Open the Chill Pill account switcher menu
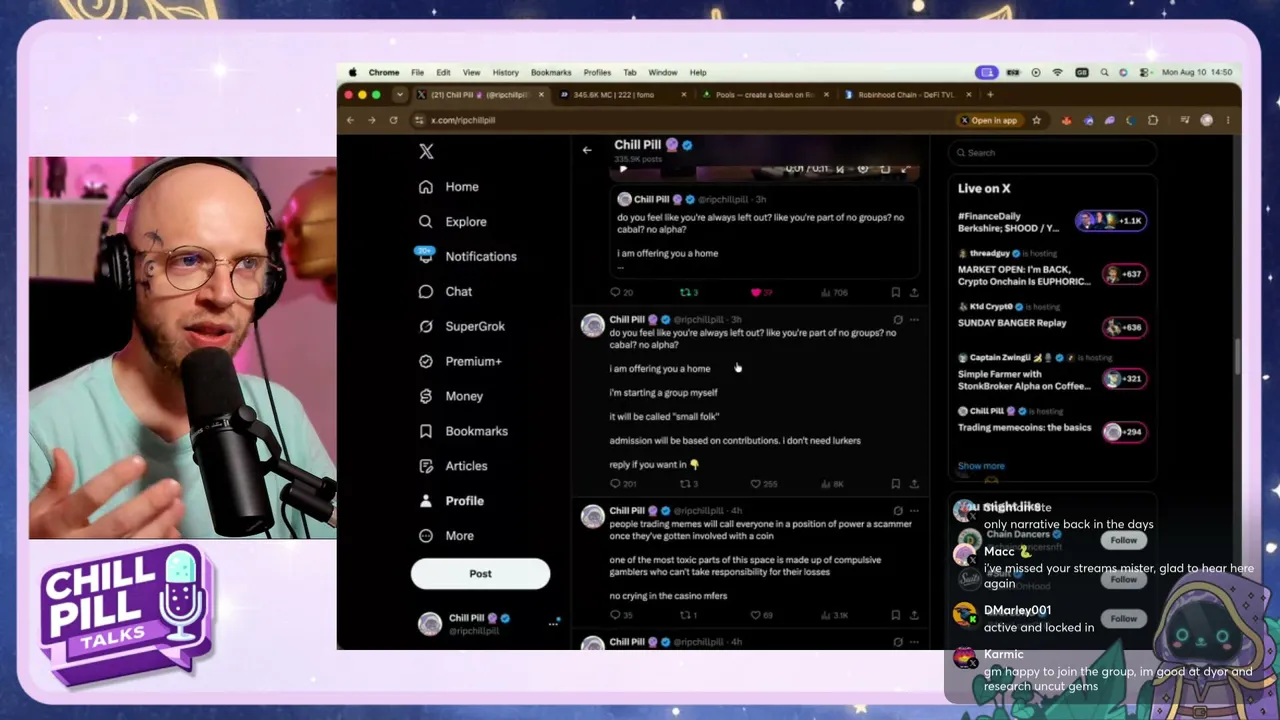The image size is (1280, 720). 488,624
